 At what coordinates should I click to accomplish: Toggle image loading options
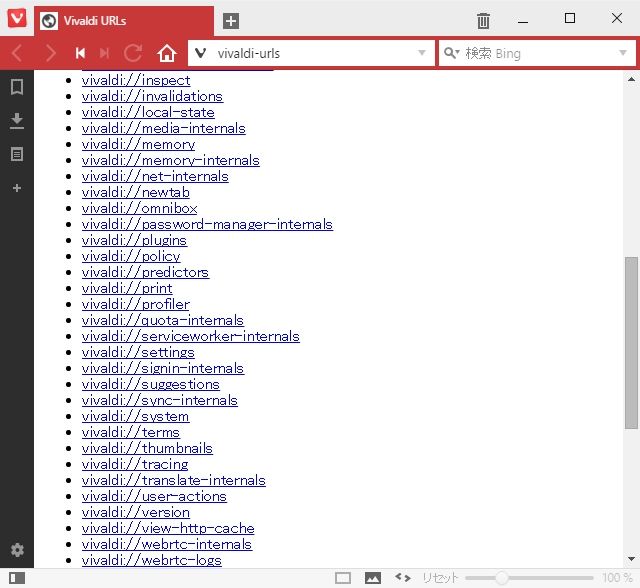tap(373, 578)
